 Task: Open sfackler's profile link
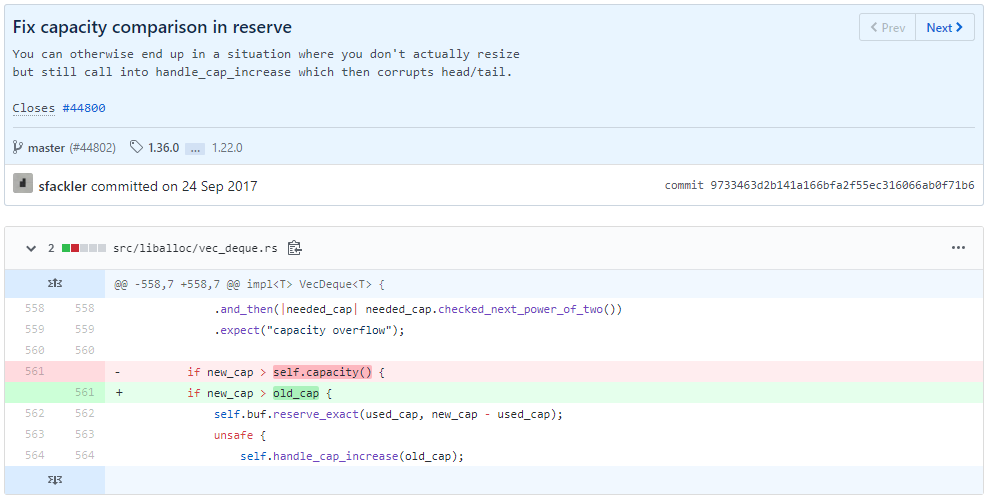63,186
